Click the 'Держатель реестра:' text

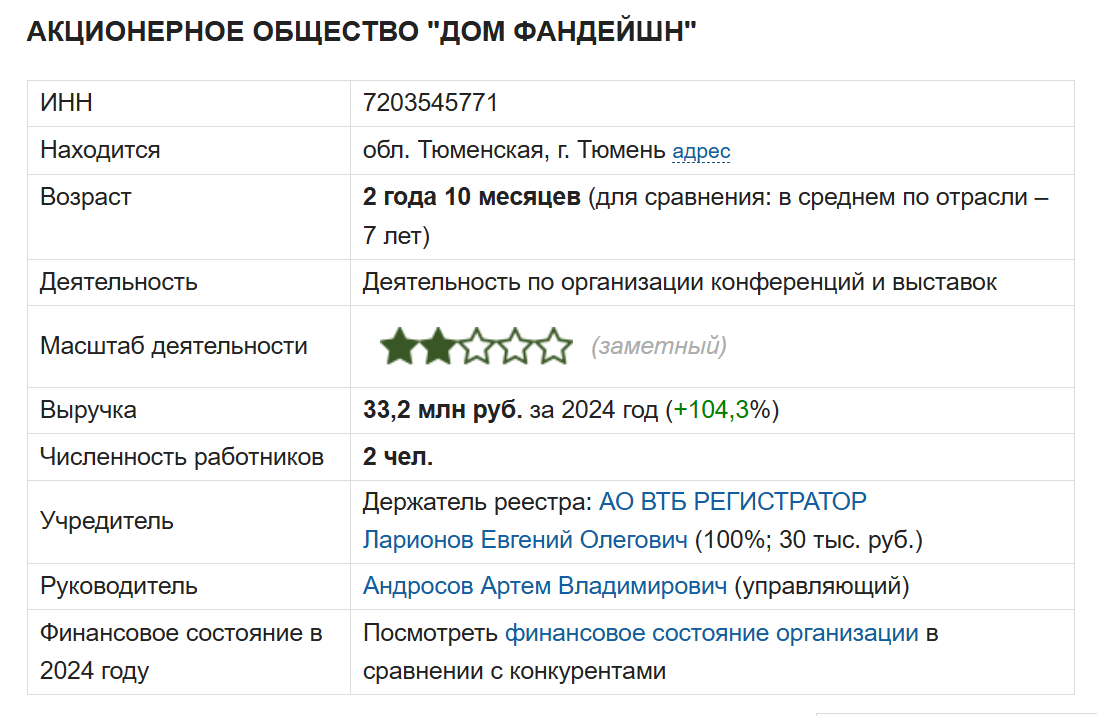pos(477,500)
